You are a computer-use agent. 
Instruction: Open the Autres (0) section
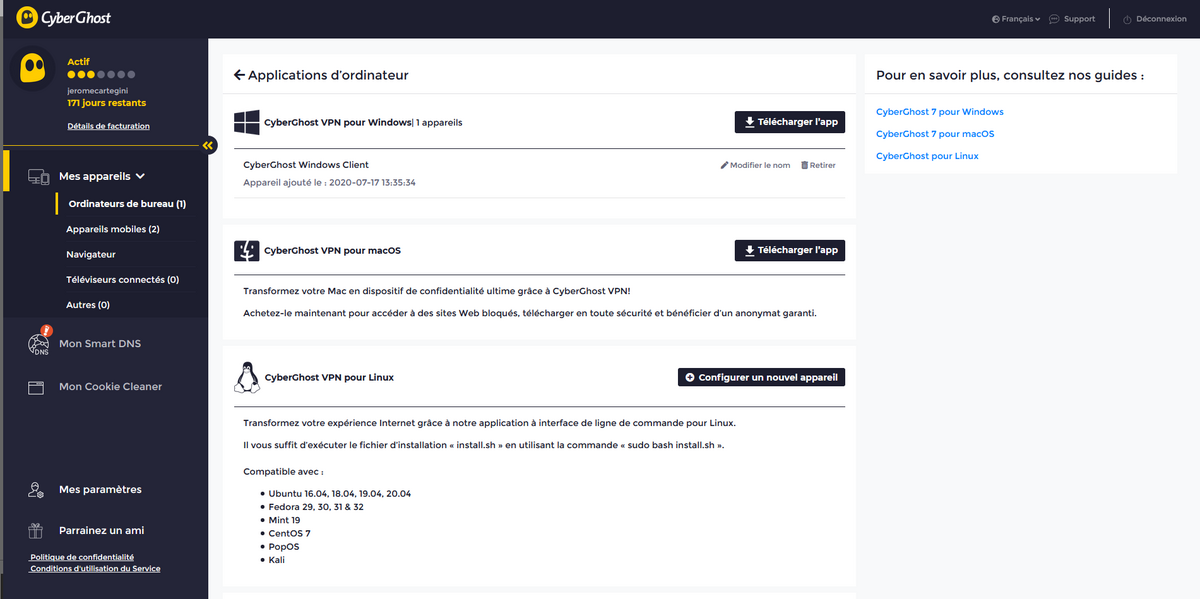[x=88, y=305]
